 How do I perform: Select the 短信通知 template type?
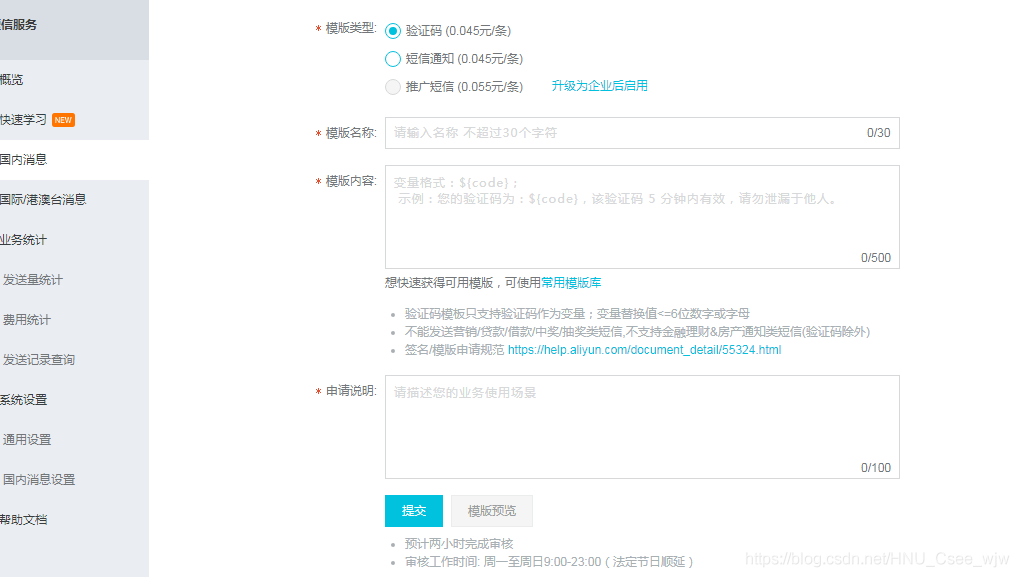[393, 59]
